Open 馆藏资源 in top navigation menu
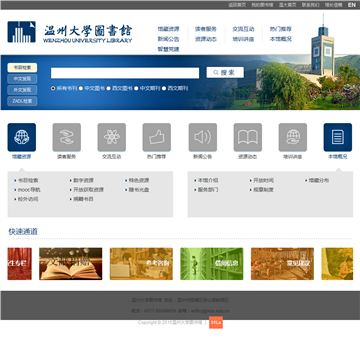This screenshot has height=360, width=360. [x=168, y=29]
